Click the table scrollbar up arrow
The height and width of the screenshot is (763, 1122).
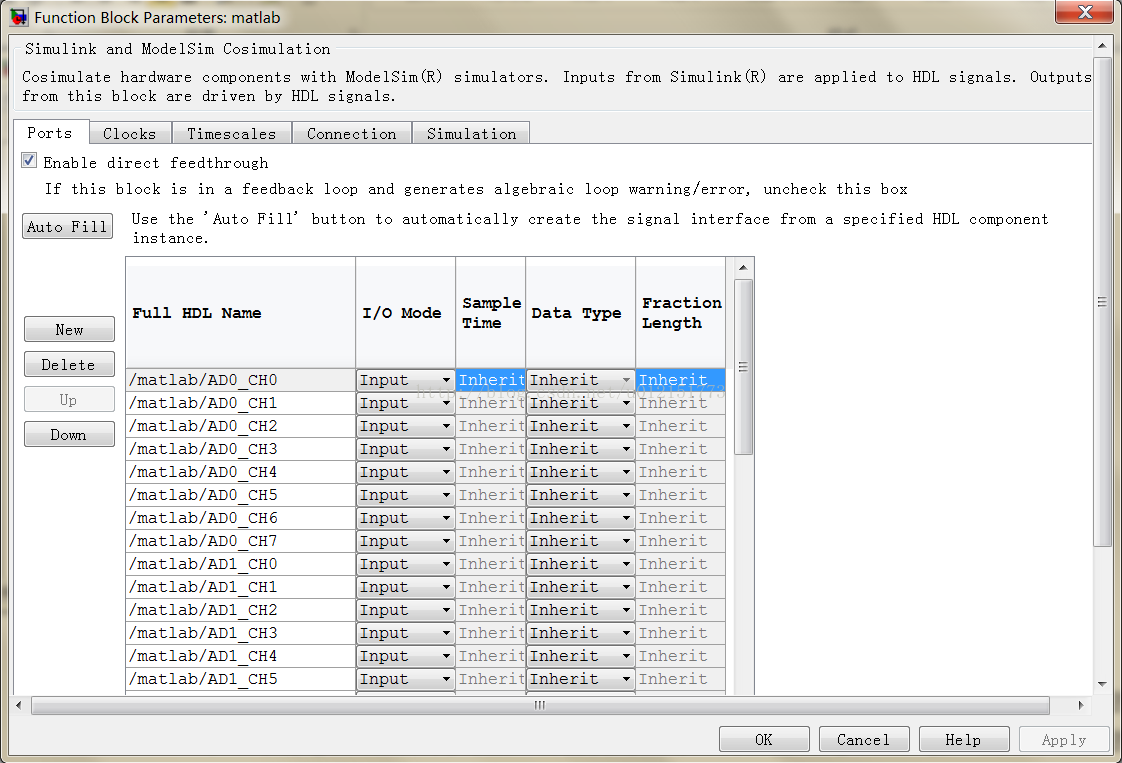(x=743, y=268)
